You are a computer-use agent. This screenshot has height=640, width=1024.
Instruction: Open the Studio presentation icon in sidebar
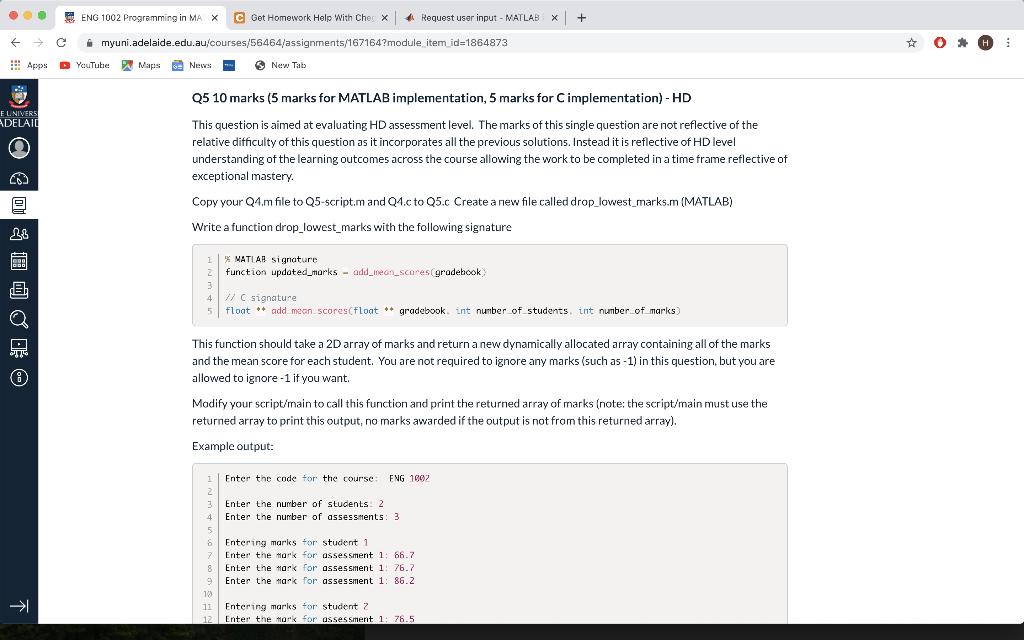tap(19, 348)
